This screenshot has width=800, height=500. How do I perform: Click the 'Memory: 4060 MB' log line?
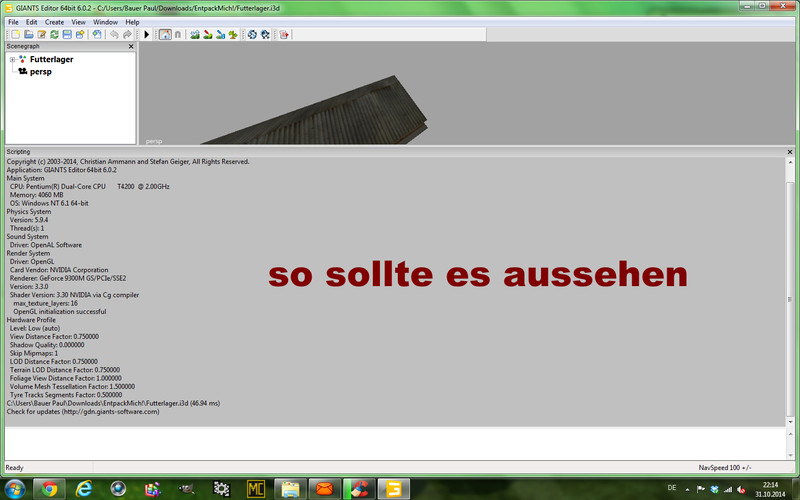point(36,195)
